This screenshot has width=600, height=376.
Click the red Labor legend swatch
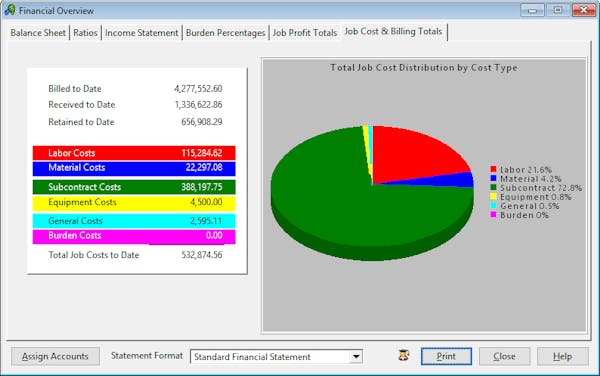coord(493,169)
